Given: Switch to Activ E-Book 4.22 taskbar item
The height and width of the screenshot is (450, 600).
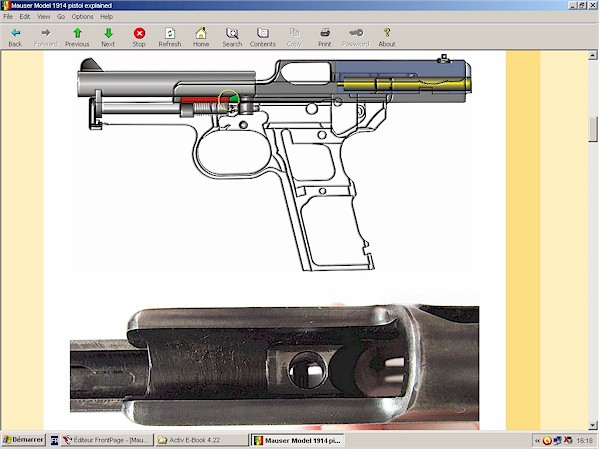Looking at the screenshot, I should coord(202,440).
